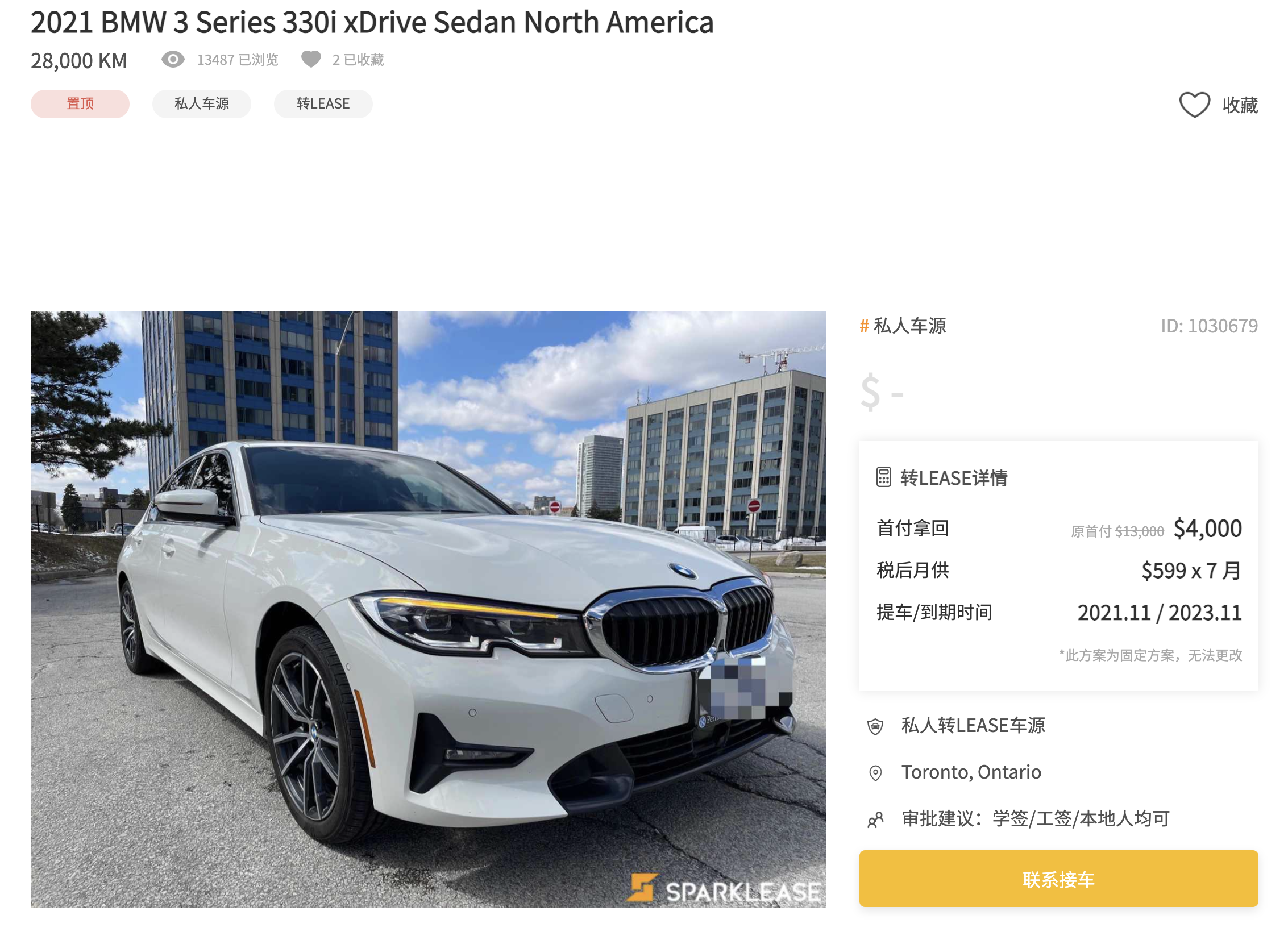The height and width of the screenshot is (940, 1288).
Task: Select the 私人车源 tag pill
Action: 201,103
